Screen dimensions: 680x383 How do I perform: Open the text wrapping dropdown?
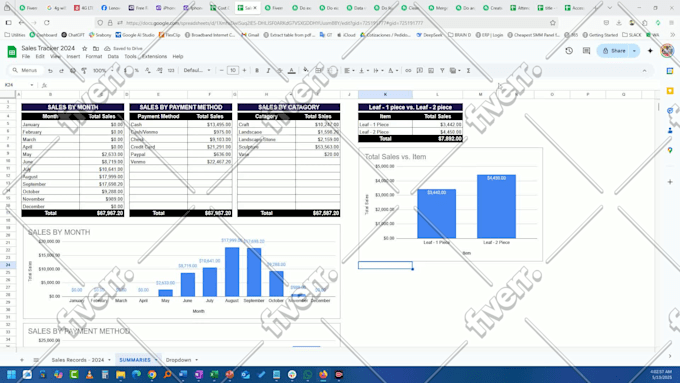(378, 70)
